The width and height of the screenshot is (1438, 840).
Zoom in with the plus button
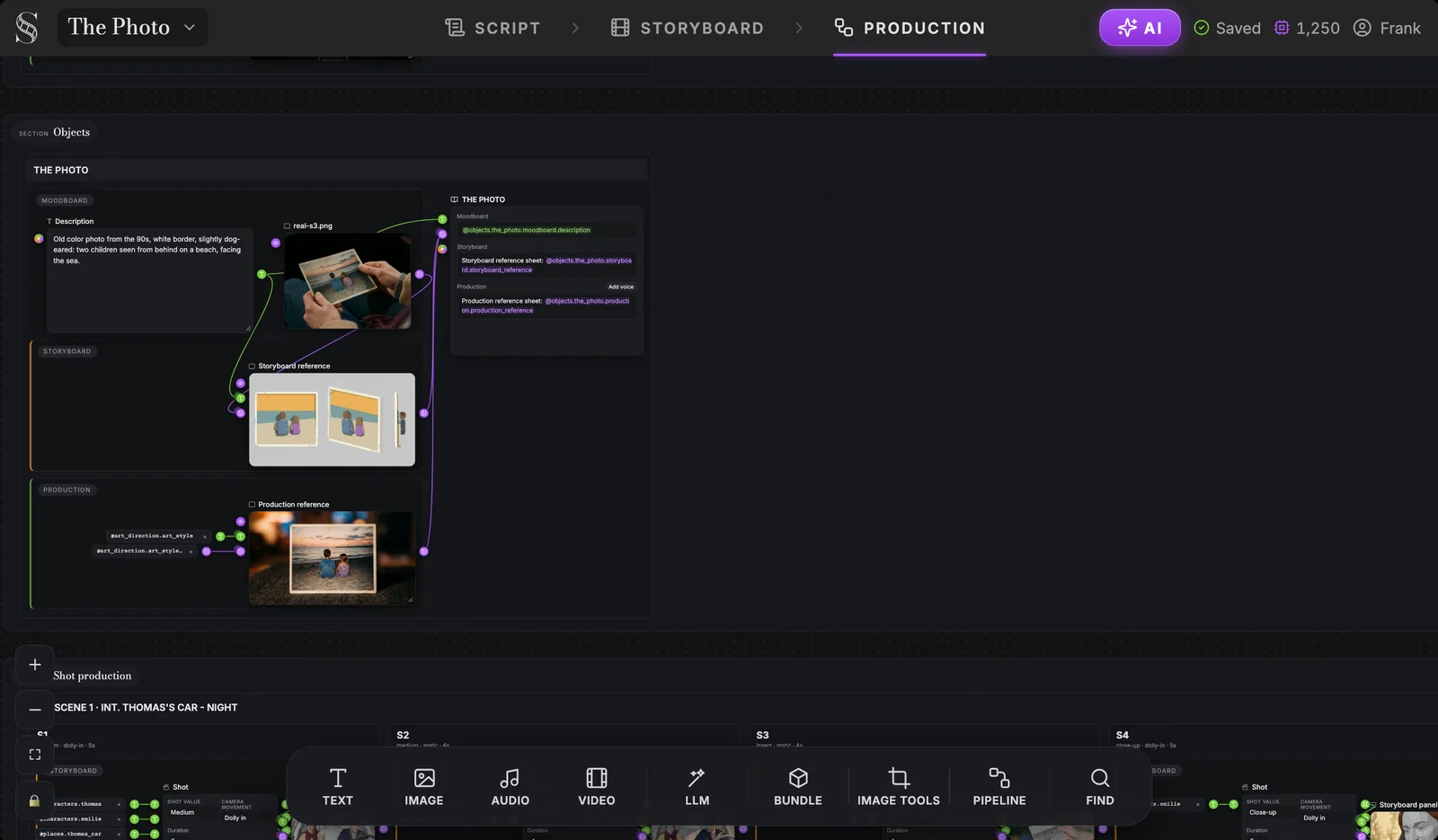(35, 665)
